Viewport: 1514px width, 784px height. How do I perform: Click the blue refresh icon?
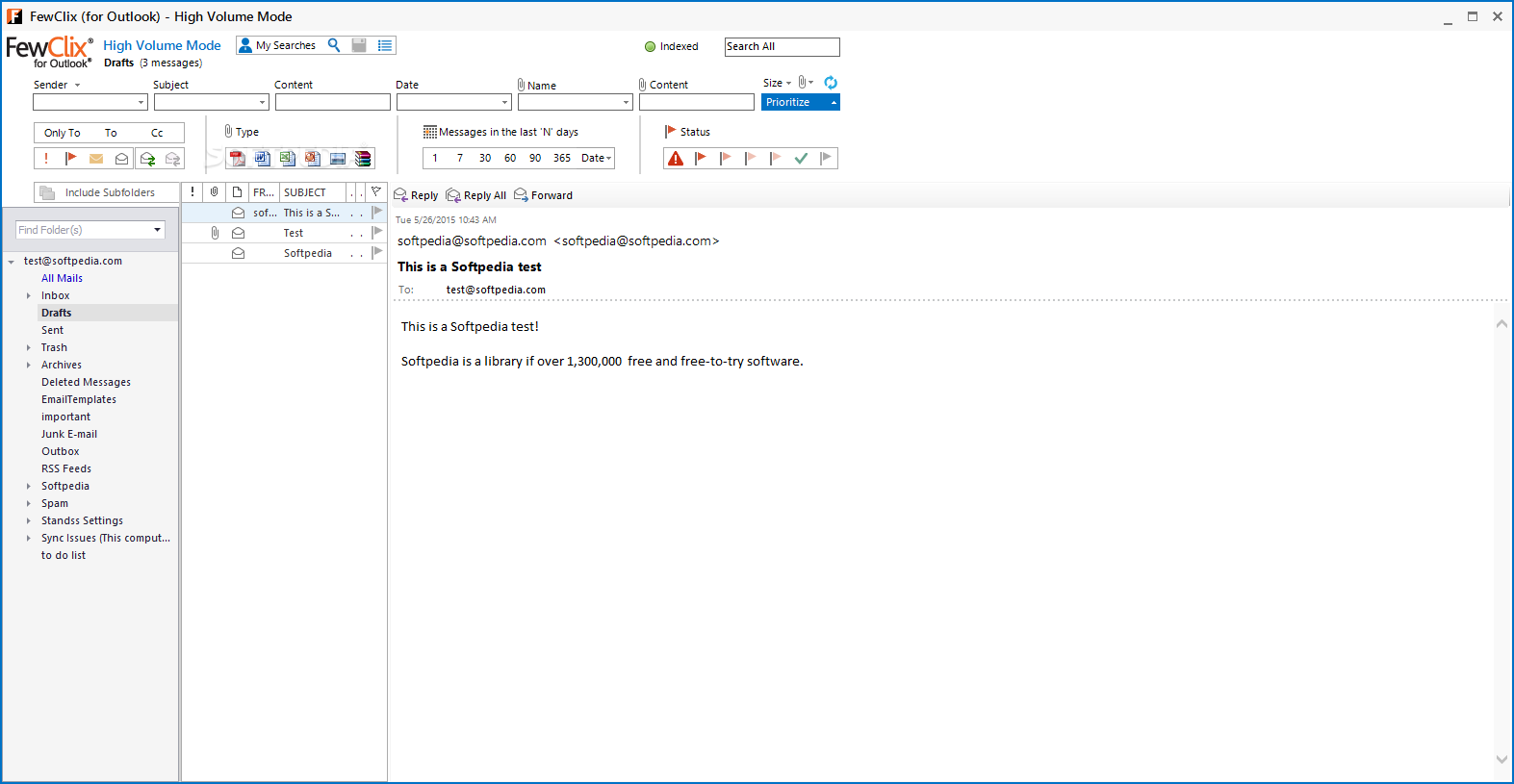pos(831,83)
